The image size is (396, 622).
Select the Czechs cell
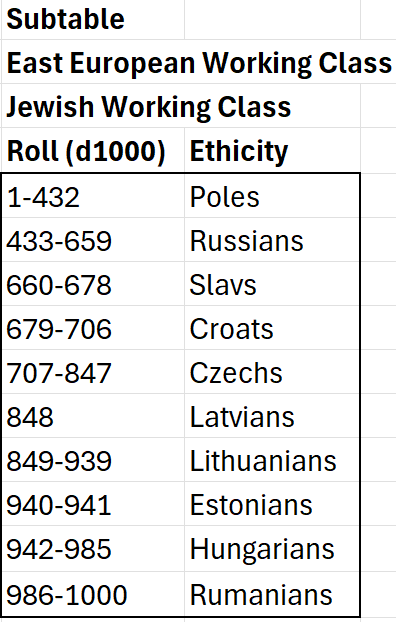(x=272, y=372)
